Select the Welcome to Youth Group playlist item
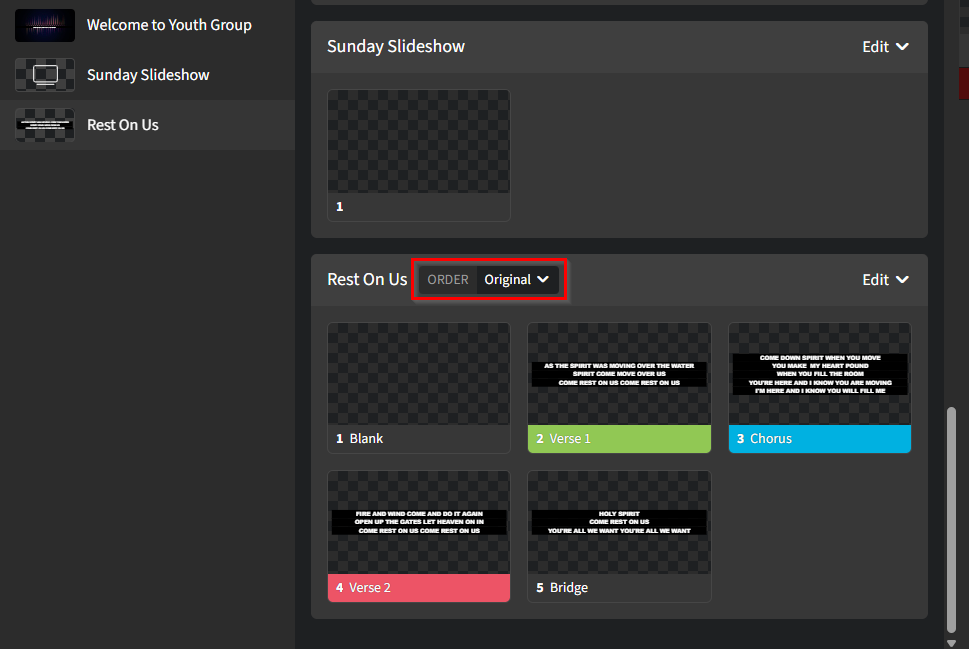The image size is (969, 649). tap(168, 25)
